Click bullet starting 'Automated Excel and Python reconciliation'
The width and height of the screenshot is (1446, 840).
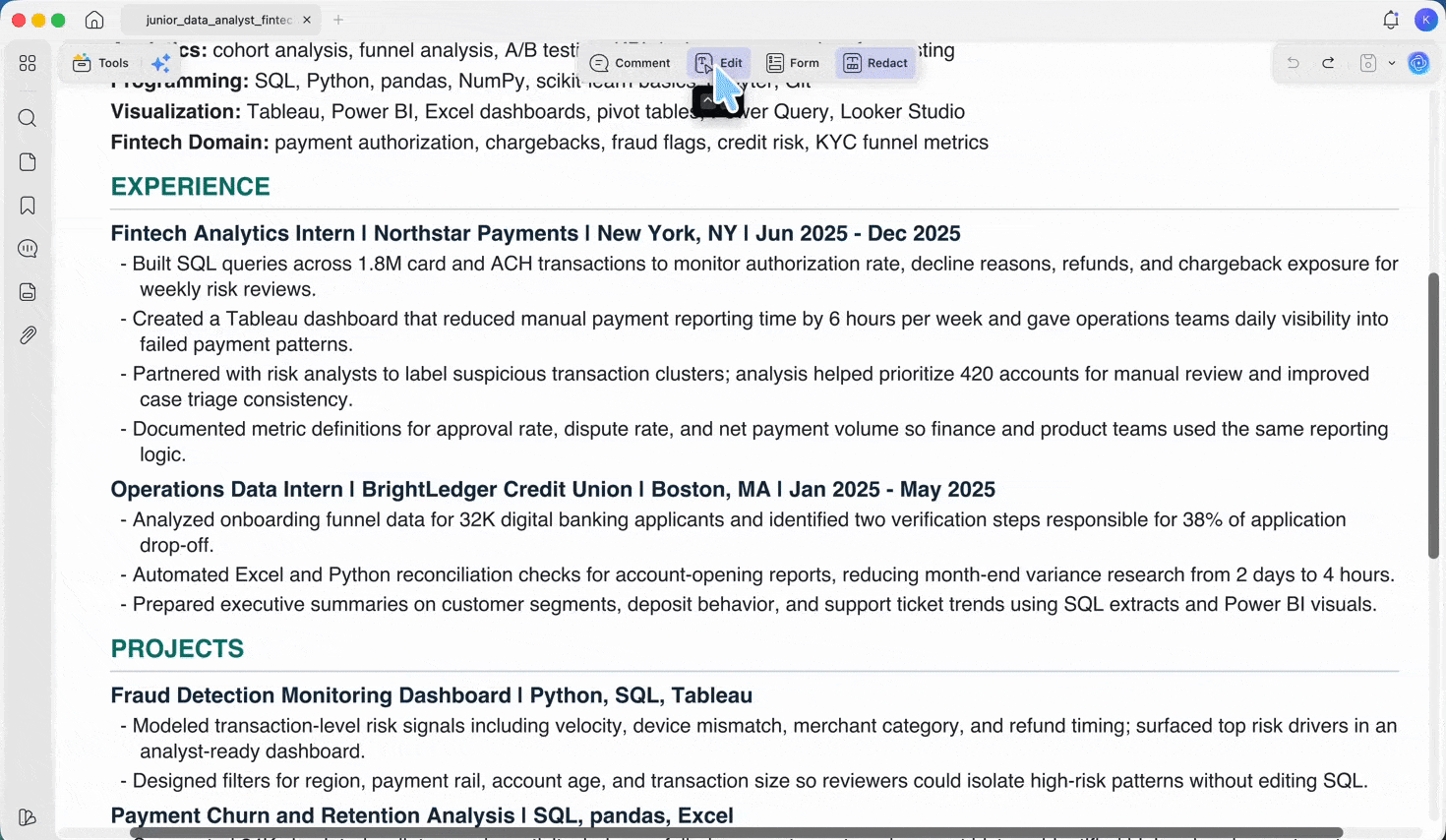(x=757, y=574)
